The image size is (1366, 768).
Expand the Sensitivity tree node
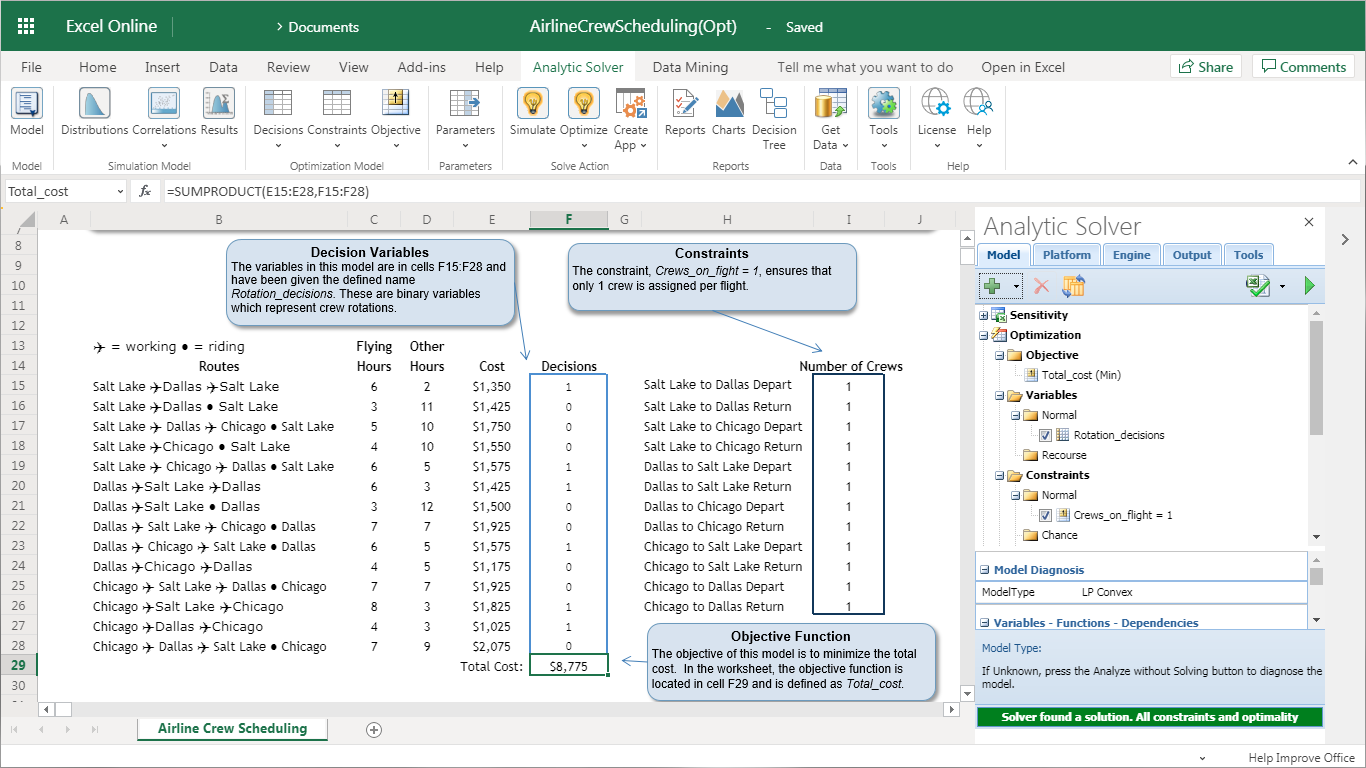pos(984,315)
